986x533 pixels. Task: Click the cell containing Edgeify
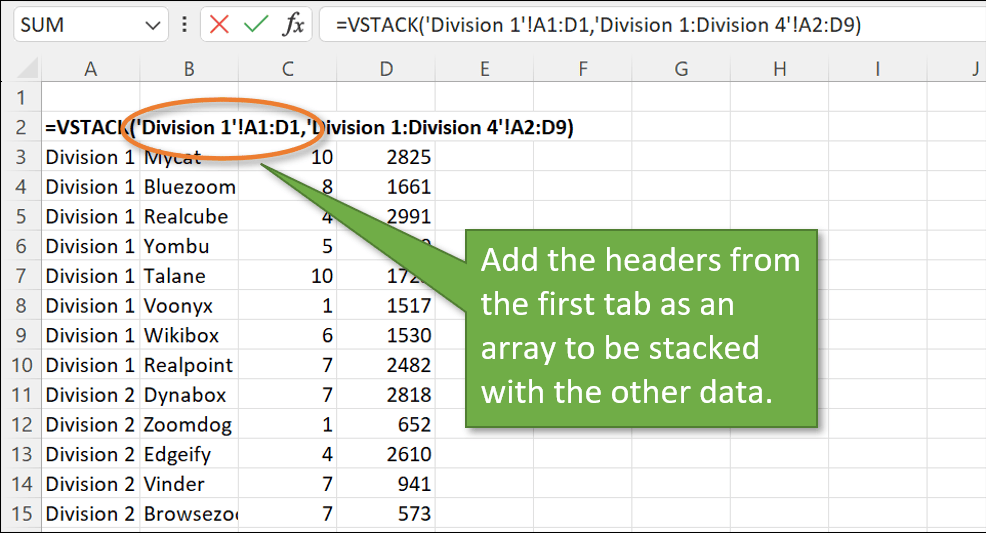[189, 455]
